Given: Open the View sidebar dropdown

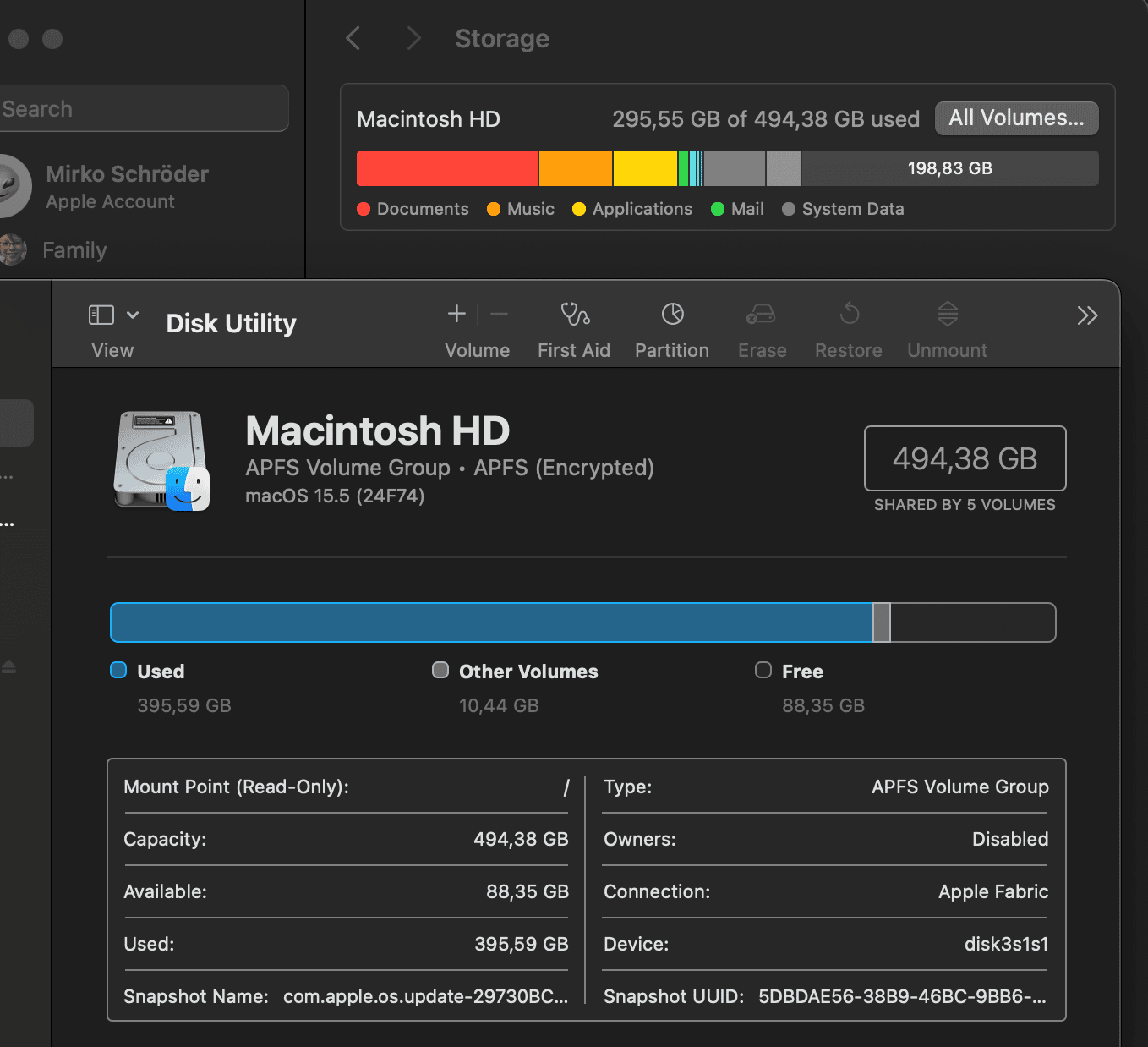Looking at the screenshot, I should pos(113,315).
